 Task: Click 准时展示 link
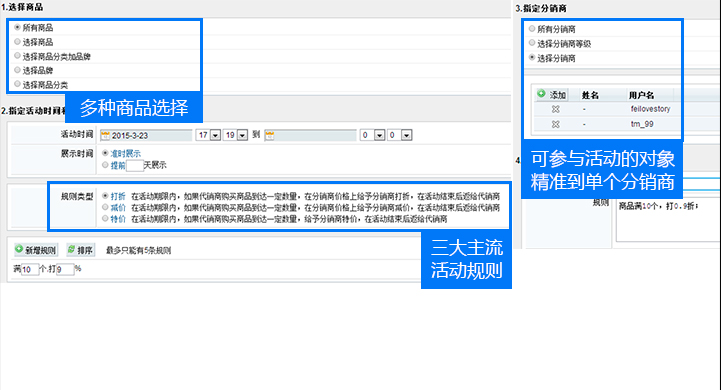pyautogui.click(x=126, y=154)
